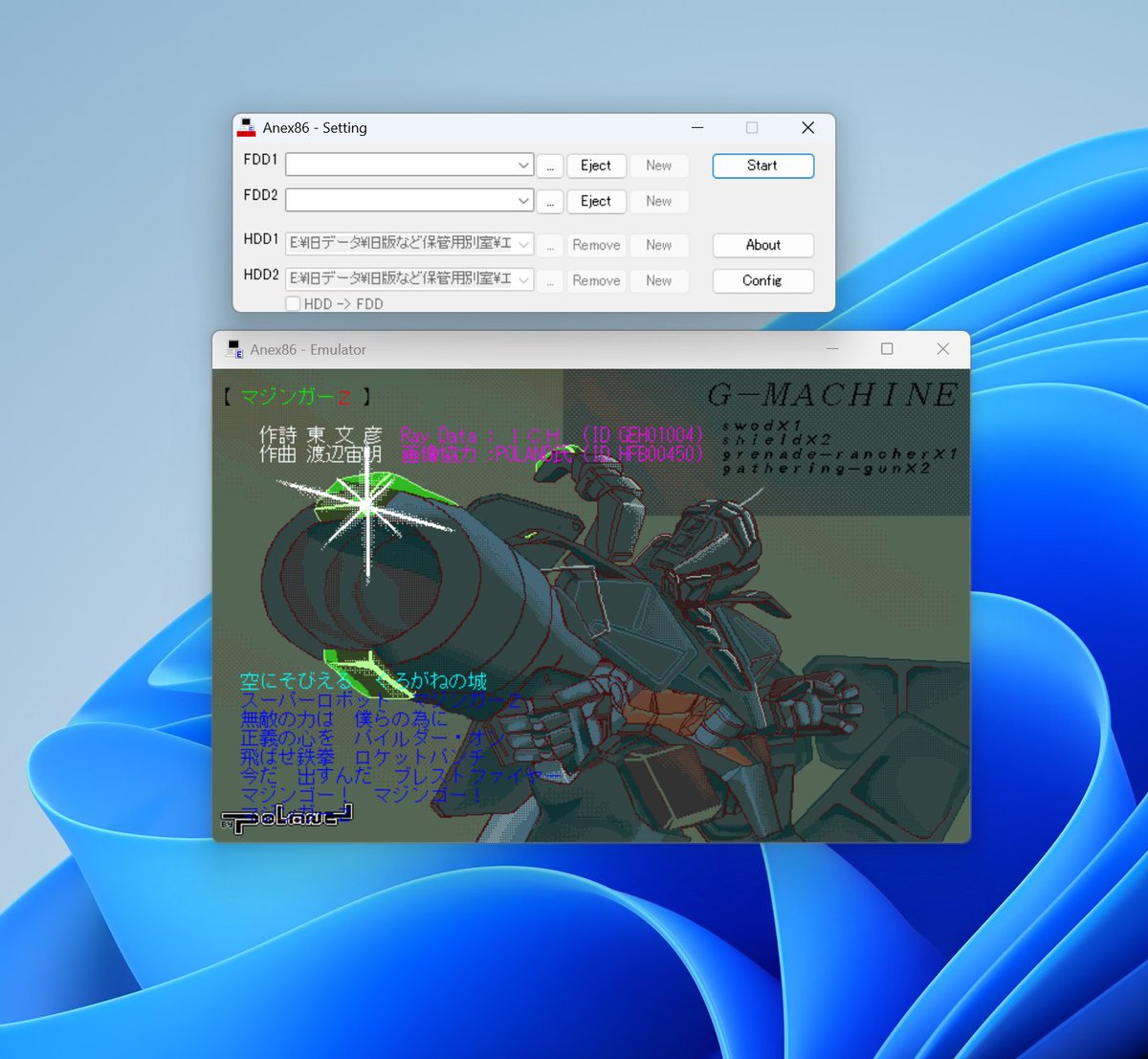Screen dimensions: 1148x1059
Task: Eject the FDD1 disk
Action: tap(596, 165)
